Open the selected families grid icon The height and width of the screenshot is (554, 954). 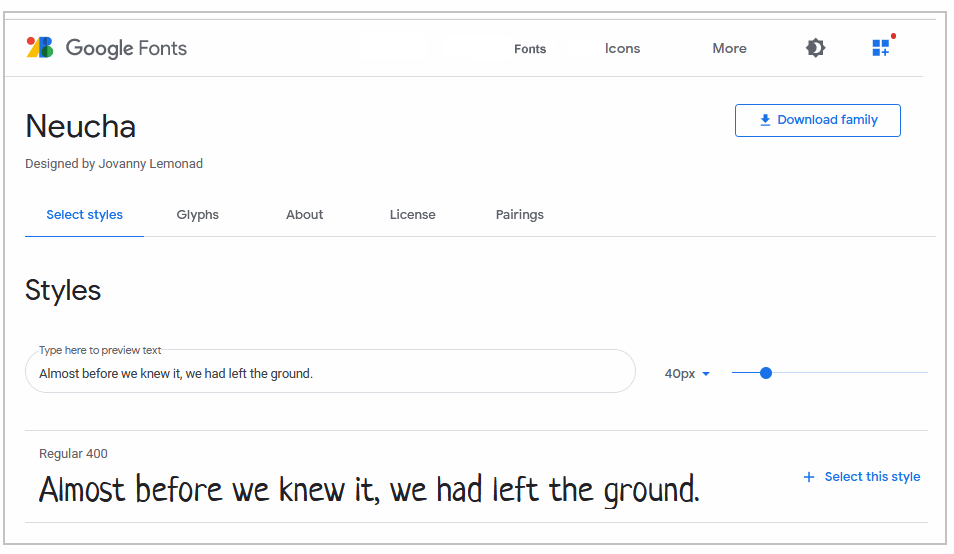point(880,47)
